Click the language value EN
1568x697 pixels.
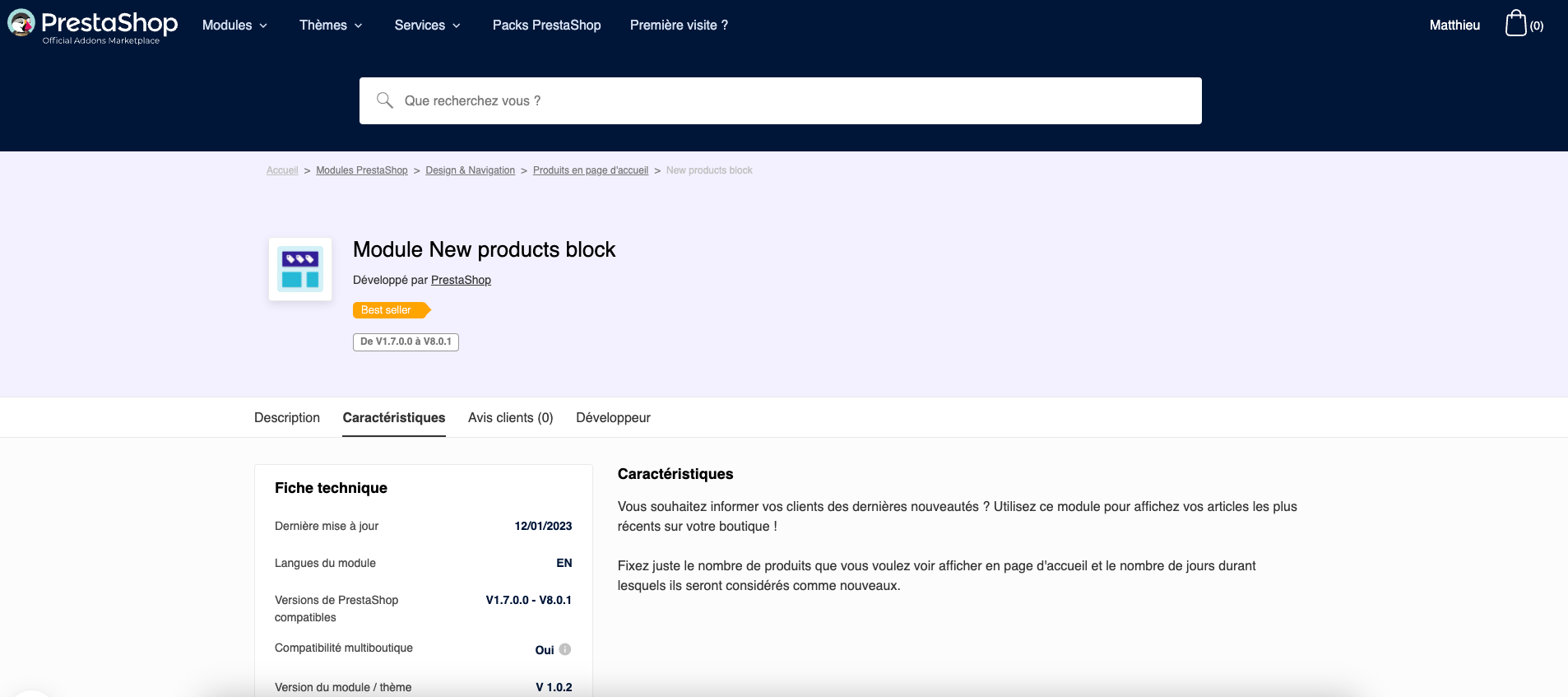click(x=564, y=563)
